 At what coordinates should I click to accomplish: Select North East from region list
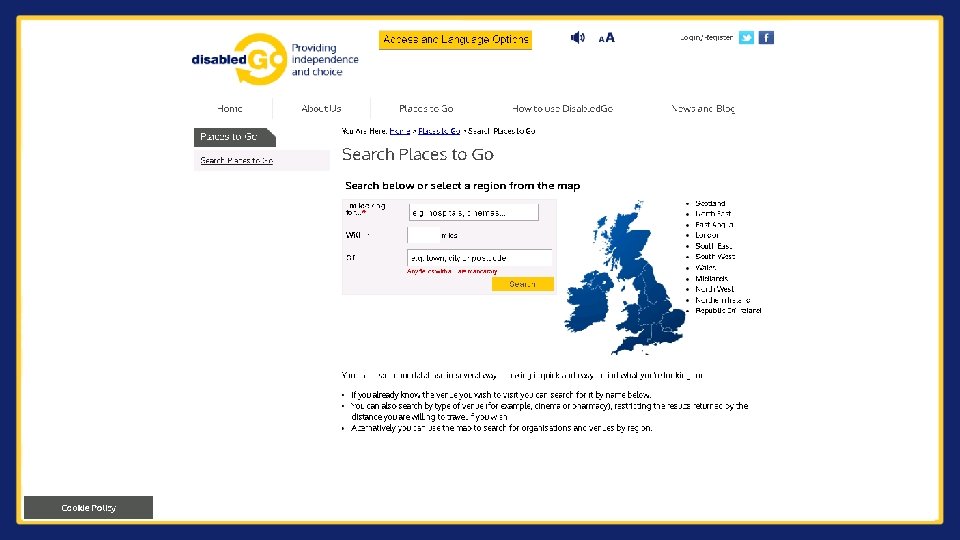coord(713,214)
